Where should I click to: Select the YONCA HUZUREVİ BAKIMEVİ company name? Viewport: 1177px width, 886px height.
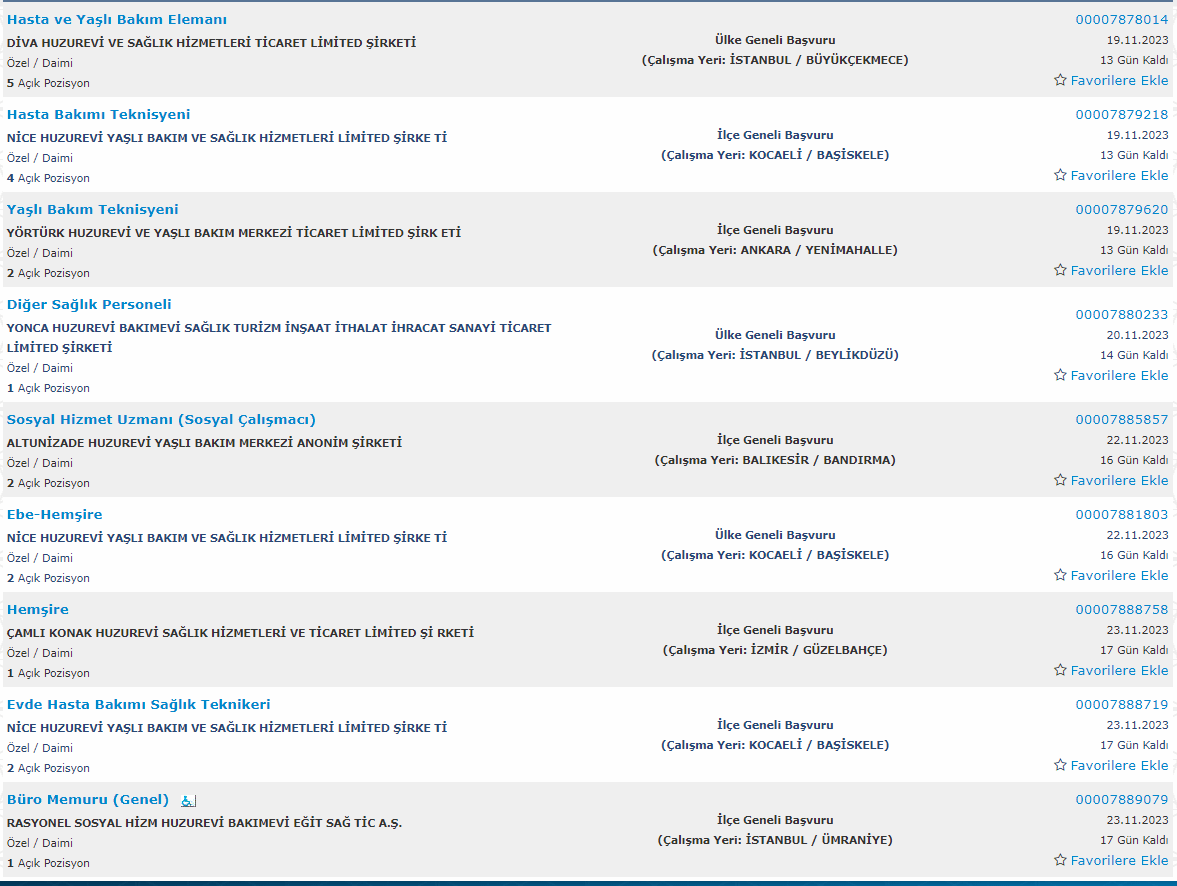click(279, 338)
